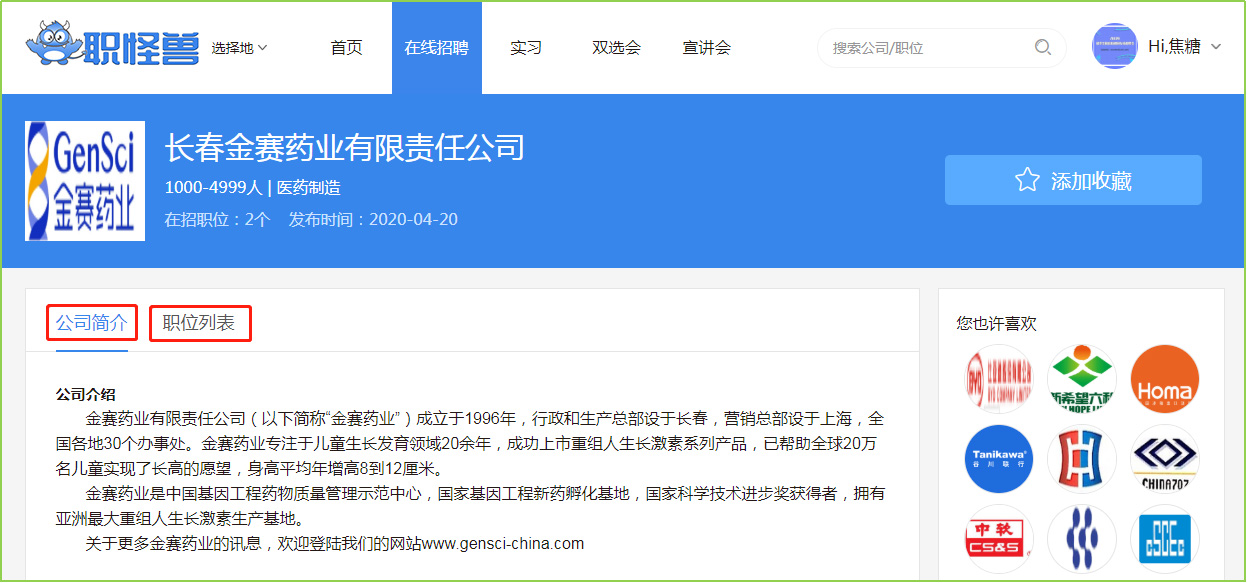Click the GenSci 金赛药业 company logo

(x=85, y=181)
